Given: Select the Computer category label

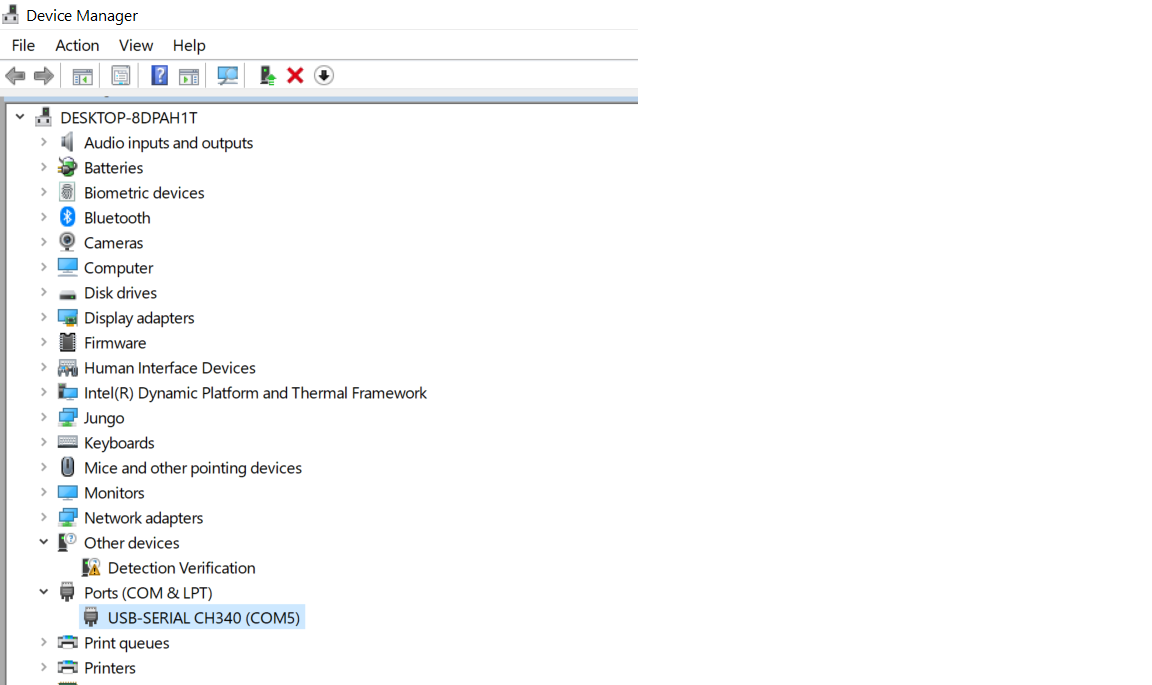Looking at the screenshot, I should coord(118,268).
